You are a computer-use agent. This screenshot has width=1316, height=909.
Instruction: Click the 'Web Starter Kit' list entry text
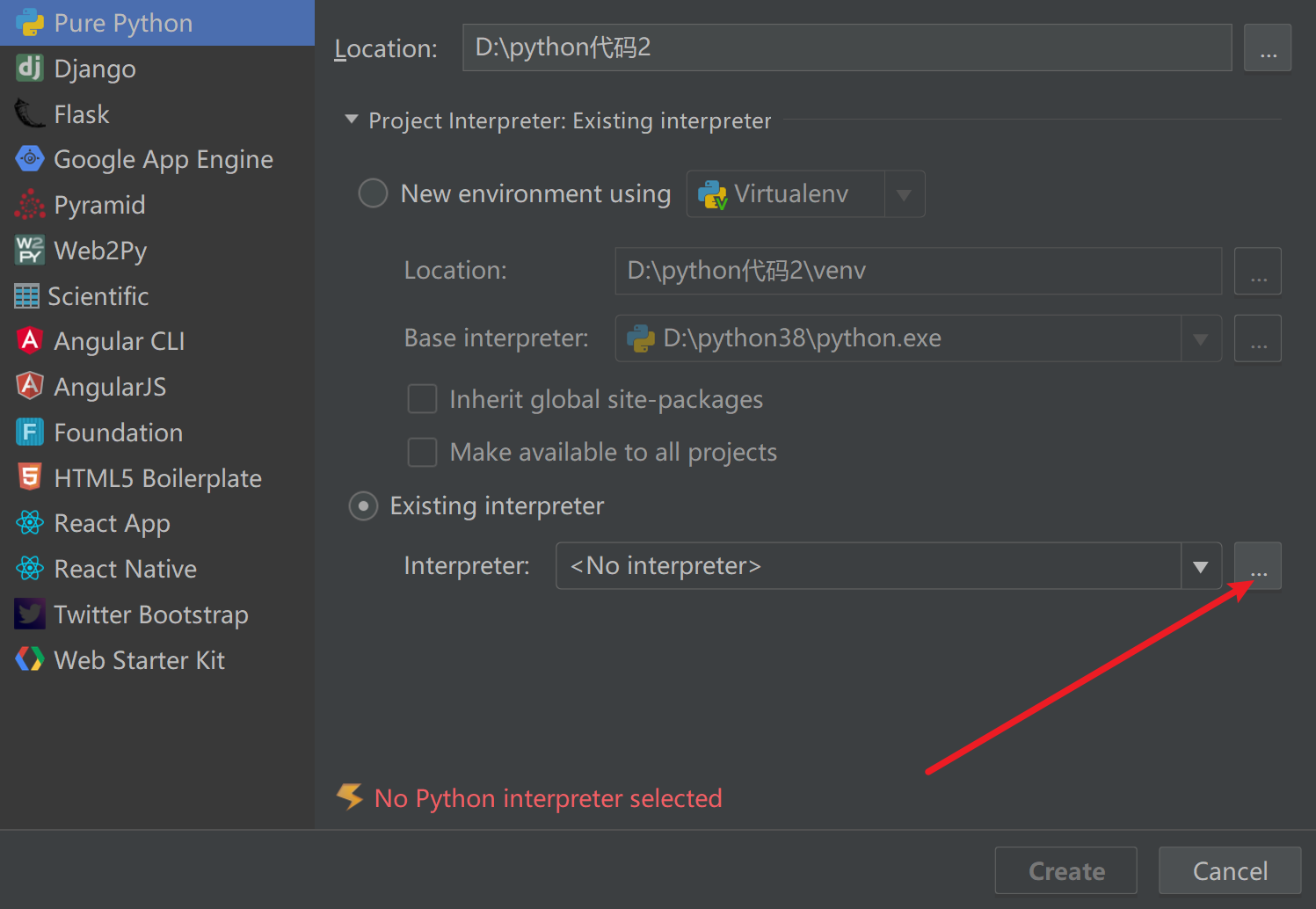click(x=140, y=660)
